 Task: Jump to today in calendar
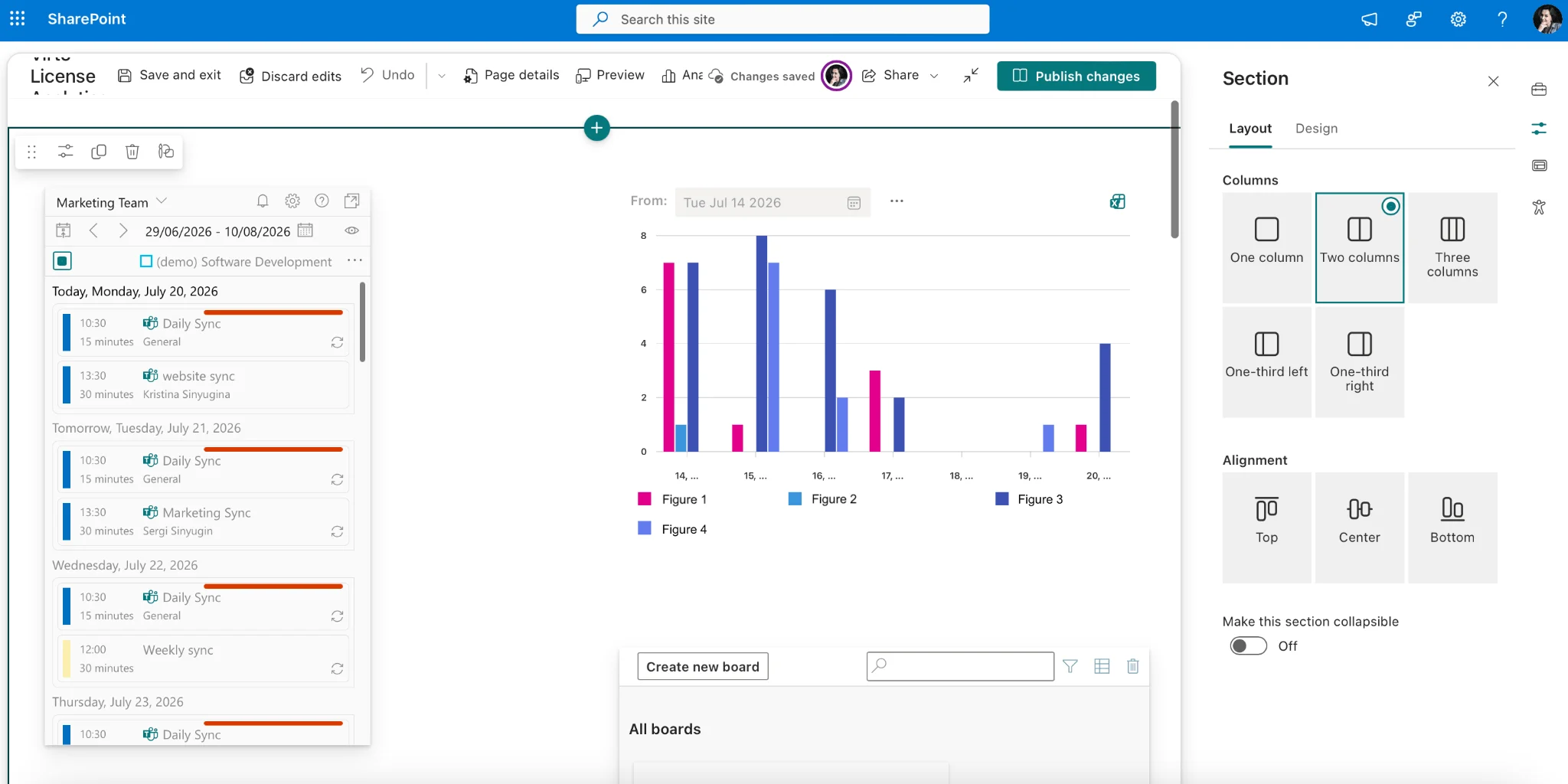pos(64,230)
